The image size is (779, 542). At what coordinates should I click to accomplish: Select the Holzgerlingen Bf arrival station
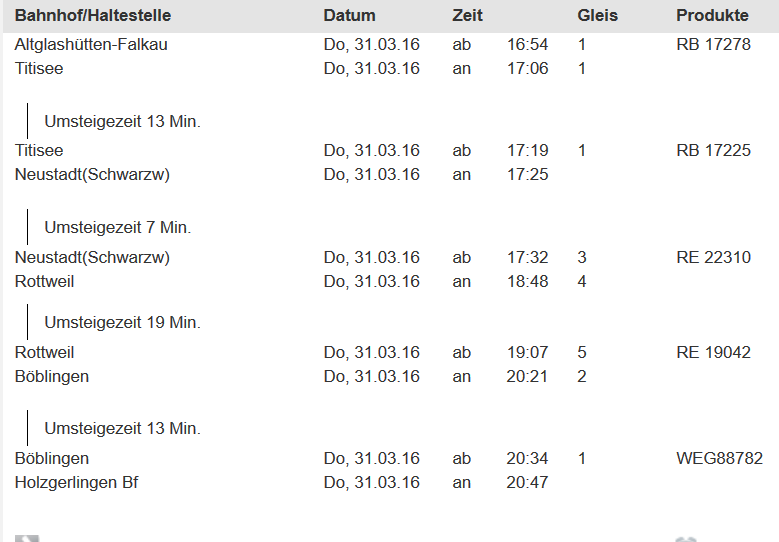tap(77, 483)
